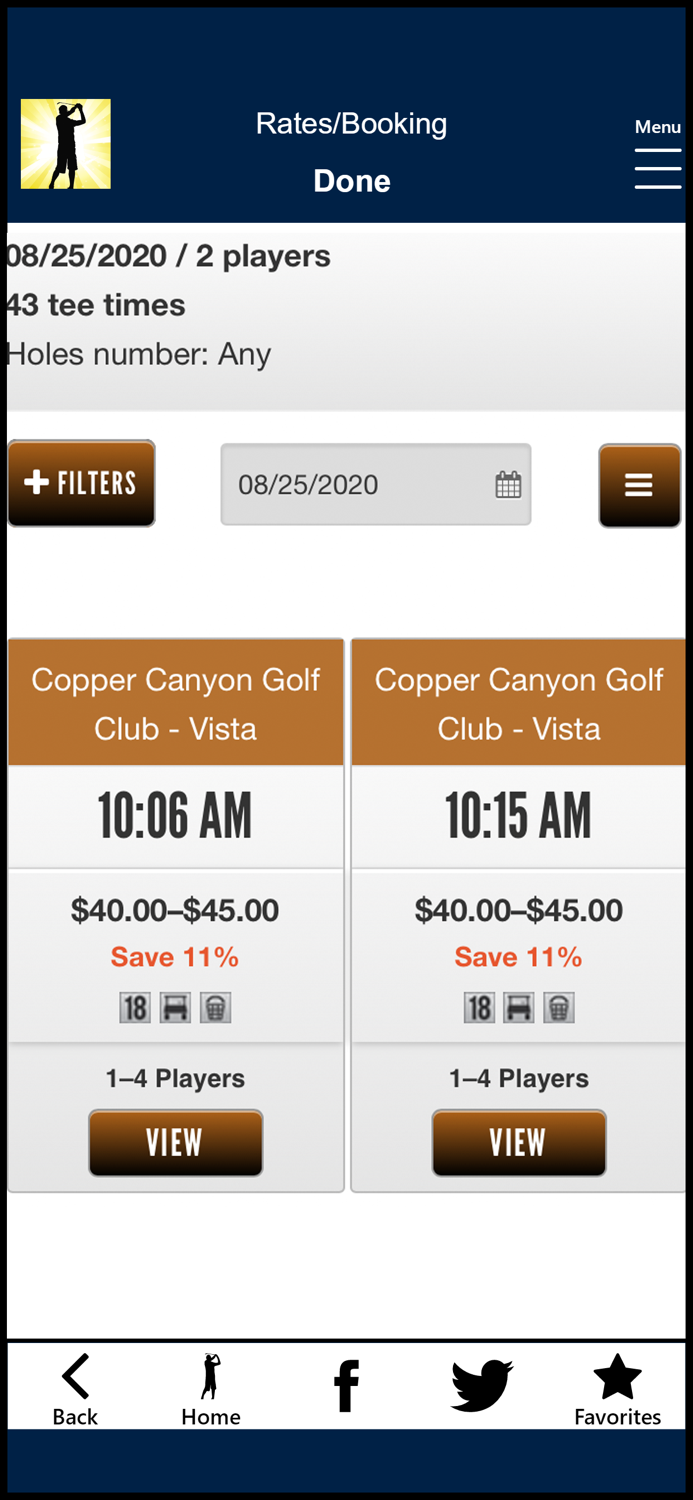
Task: View the 10:06 AM tee time
Action: point(175,1142)
